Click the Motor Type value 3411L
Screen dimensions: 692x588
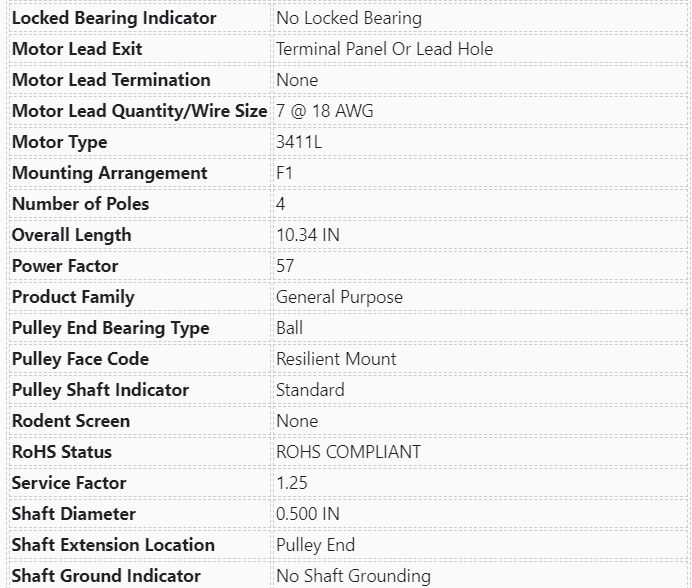point(299,142)
